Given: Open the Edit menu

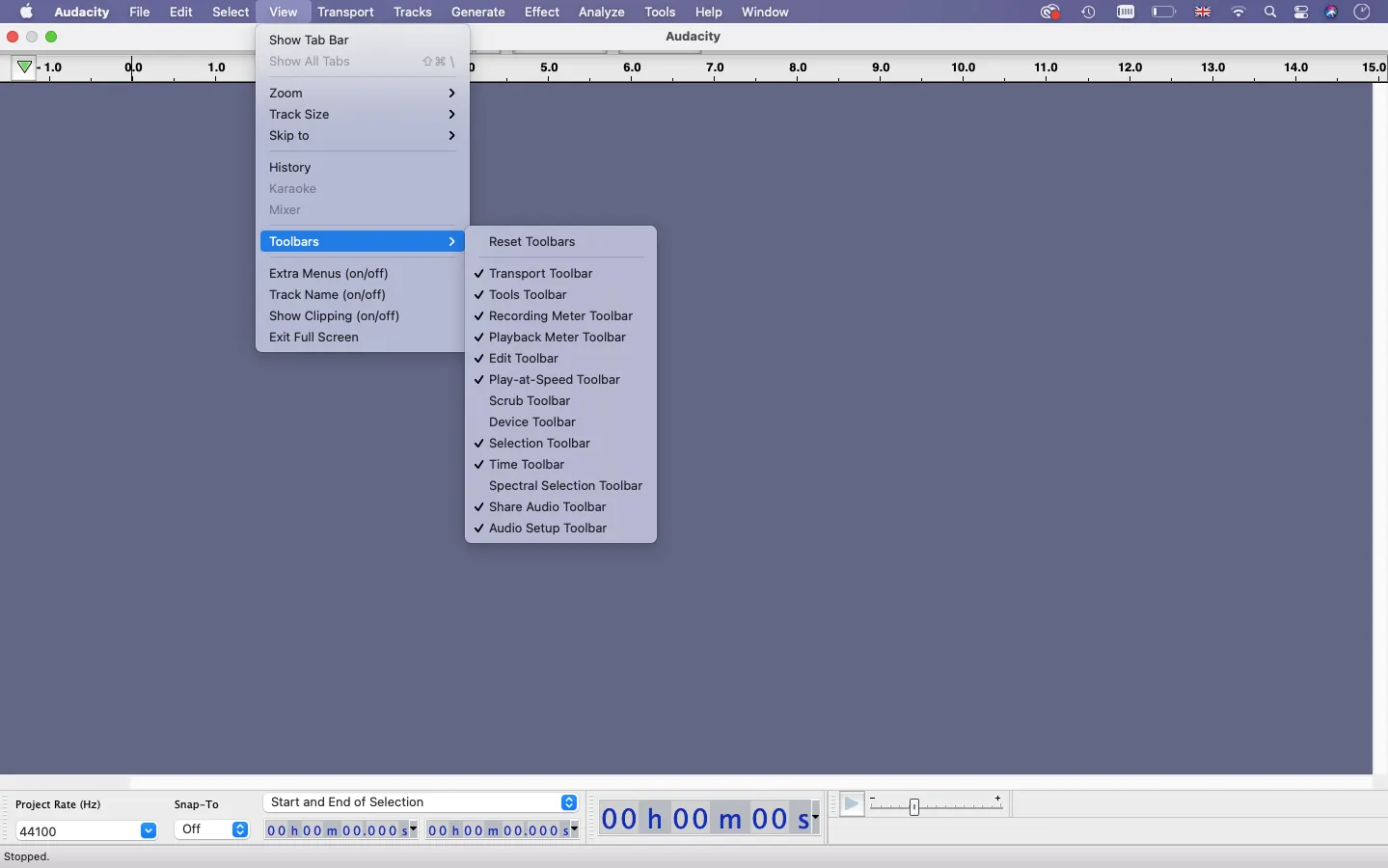Looking at the screenshot, I should coord(181,12).
